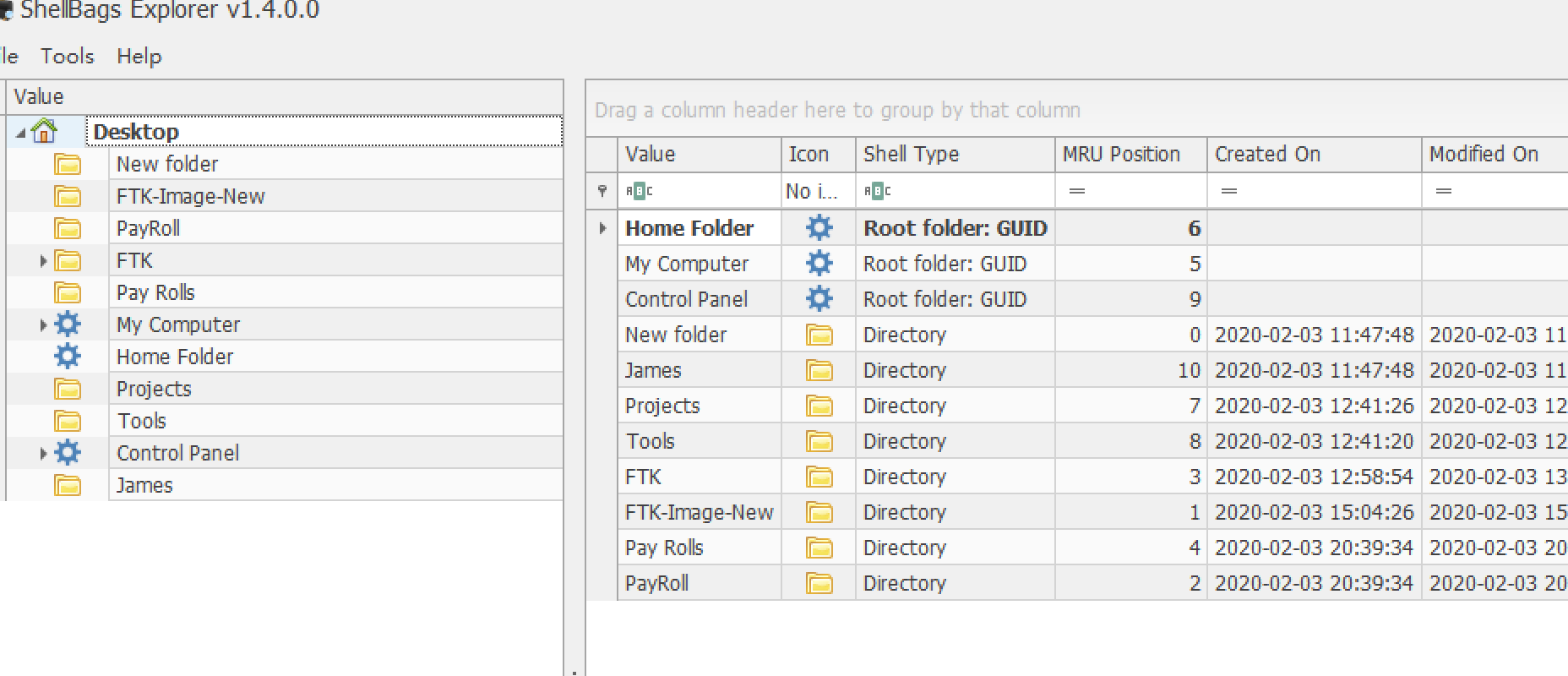Image resolution: width=1568 pixels, height=676 pixels.
Task: Open the Tools menu
Action: tap(67, 57)
